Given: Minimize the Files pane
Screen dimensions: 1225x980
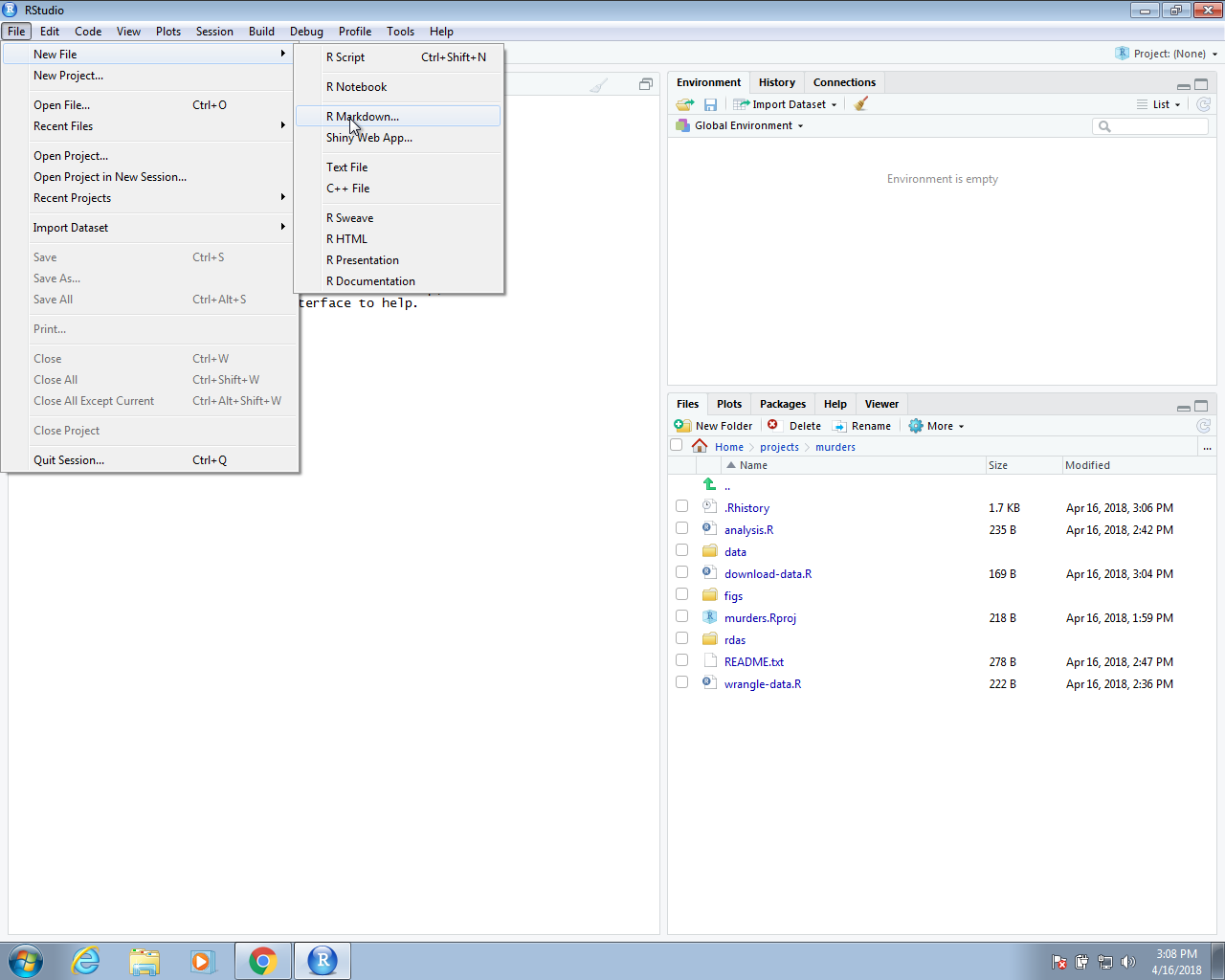Looking at the screenshot, I should [1184, 407].
